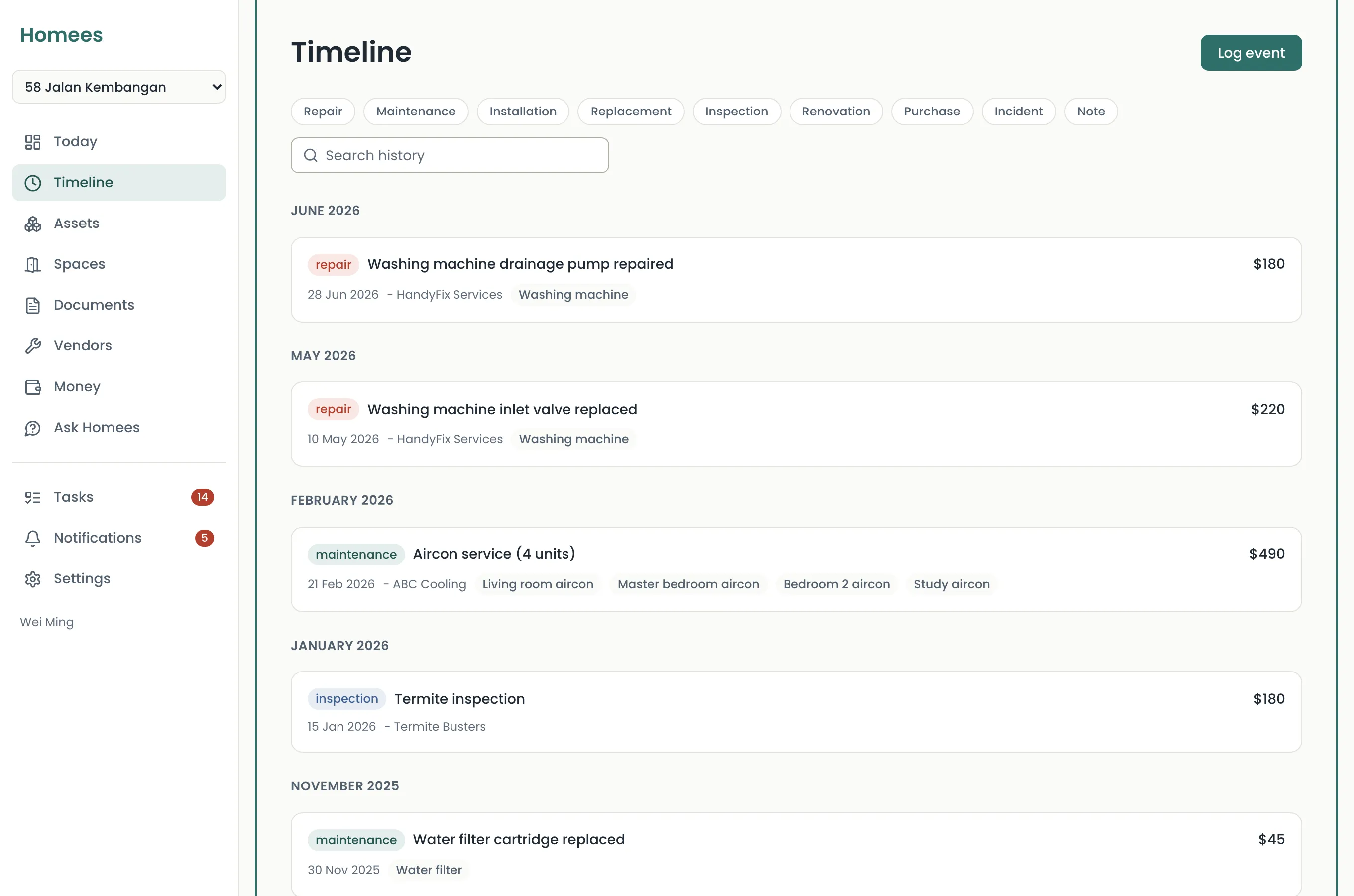Screen dimensions: 1354x896
Task: Click the Assets boxes icon
Action: click(x=32, y=224)
